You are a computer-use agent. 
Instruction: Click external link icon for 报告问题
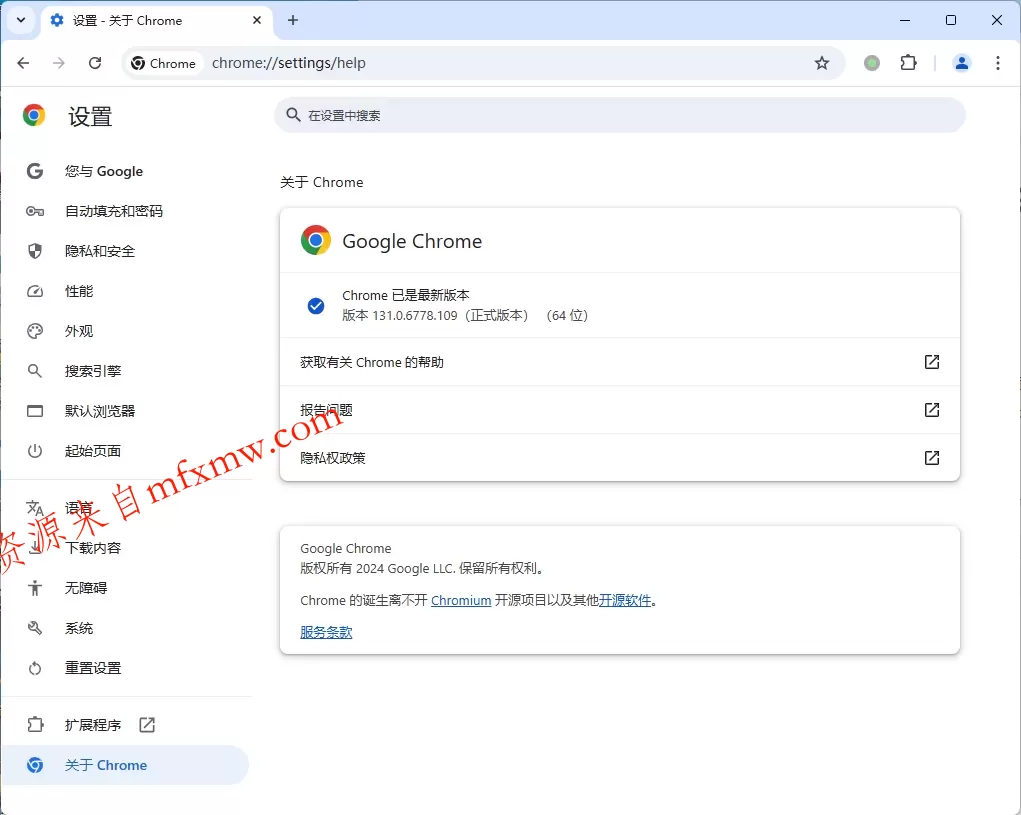pos(932,410)
